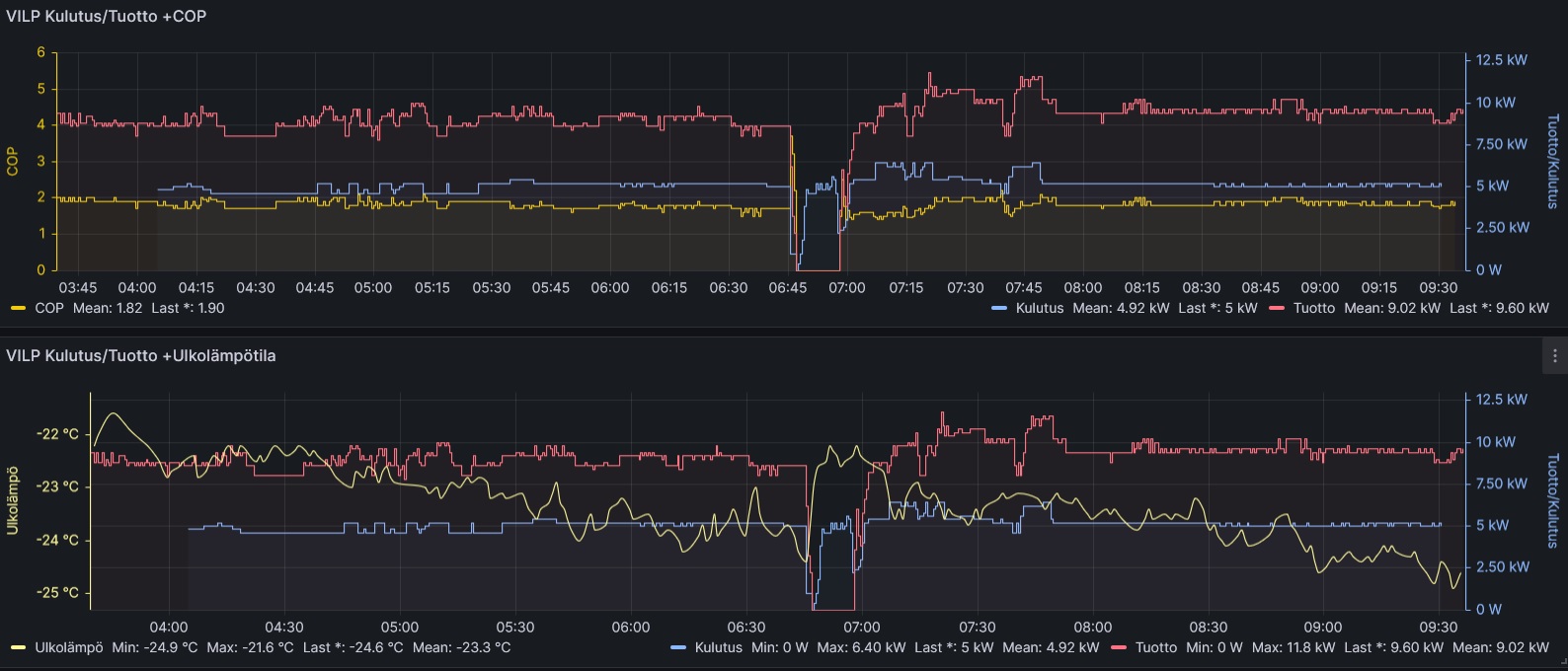The image size is (1568, 671).
Task: Click the 06:45 tick on the top time axis
Action: (787, 287)
